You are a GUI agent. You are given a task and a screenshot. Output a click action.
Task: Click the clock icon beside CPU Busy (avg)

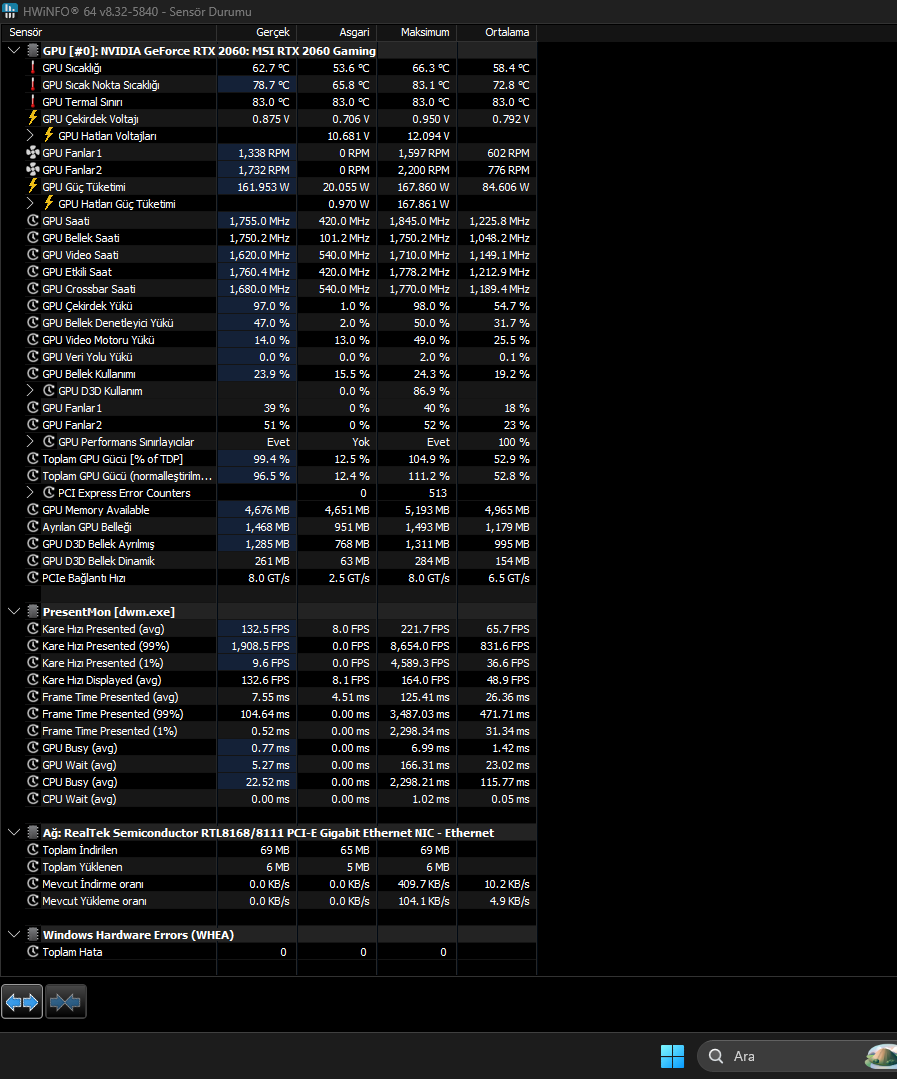[32, 782]
